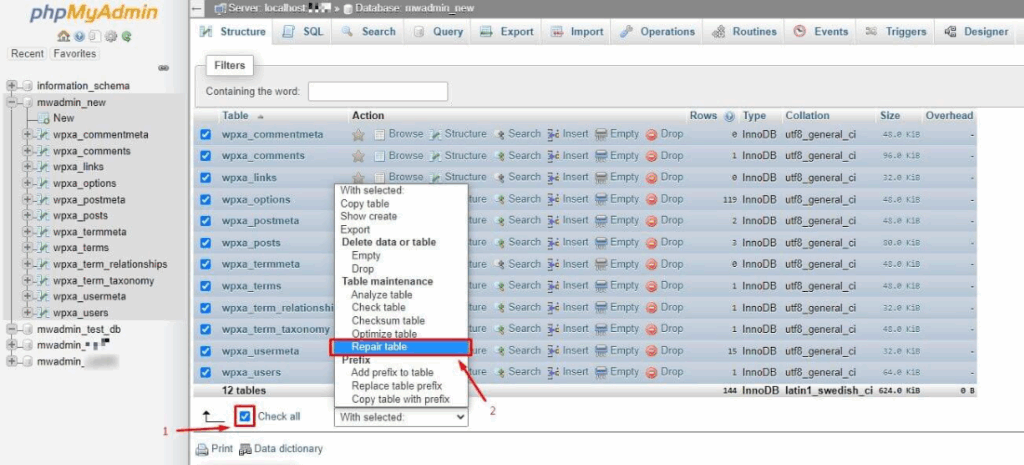
Task: Uncheck the wpxa_users table checkbox
Action: point(206,373)
